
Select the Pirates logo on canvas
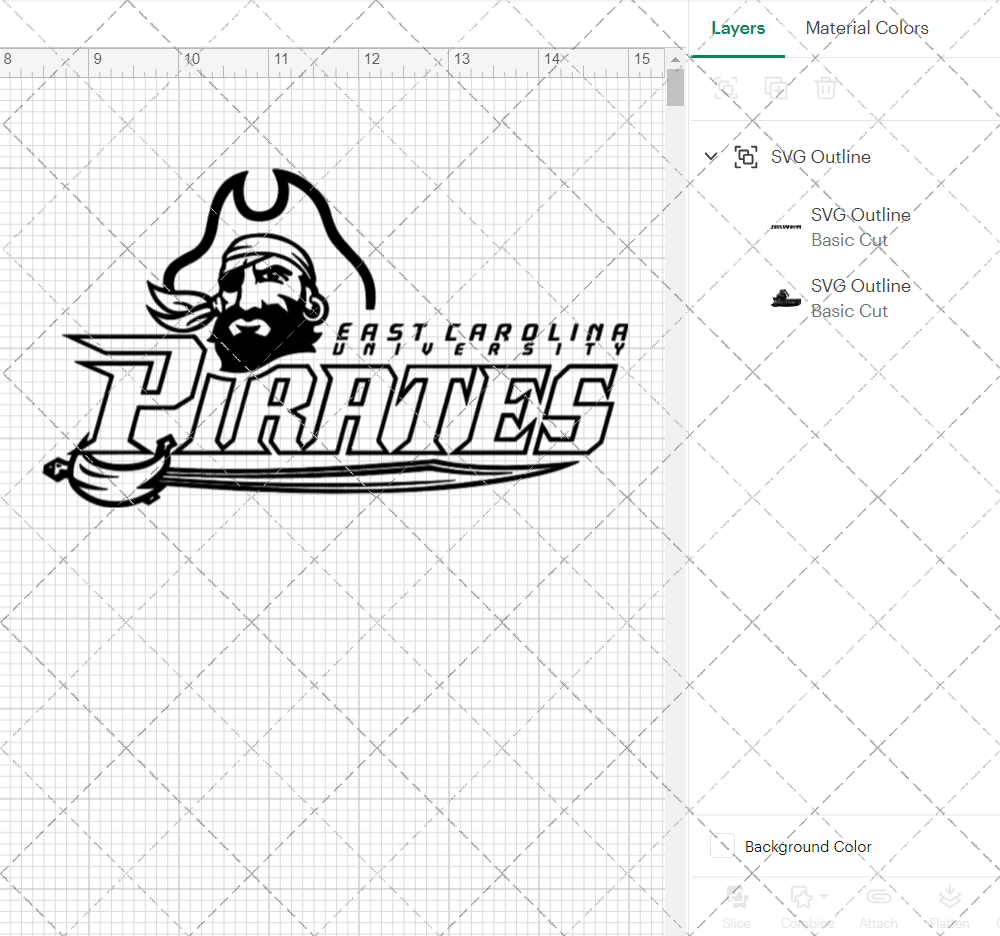coord(335,338)
